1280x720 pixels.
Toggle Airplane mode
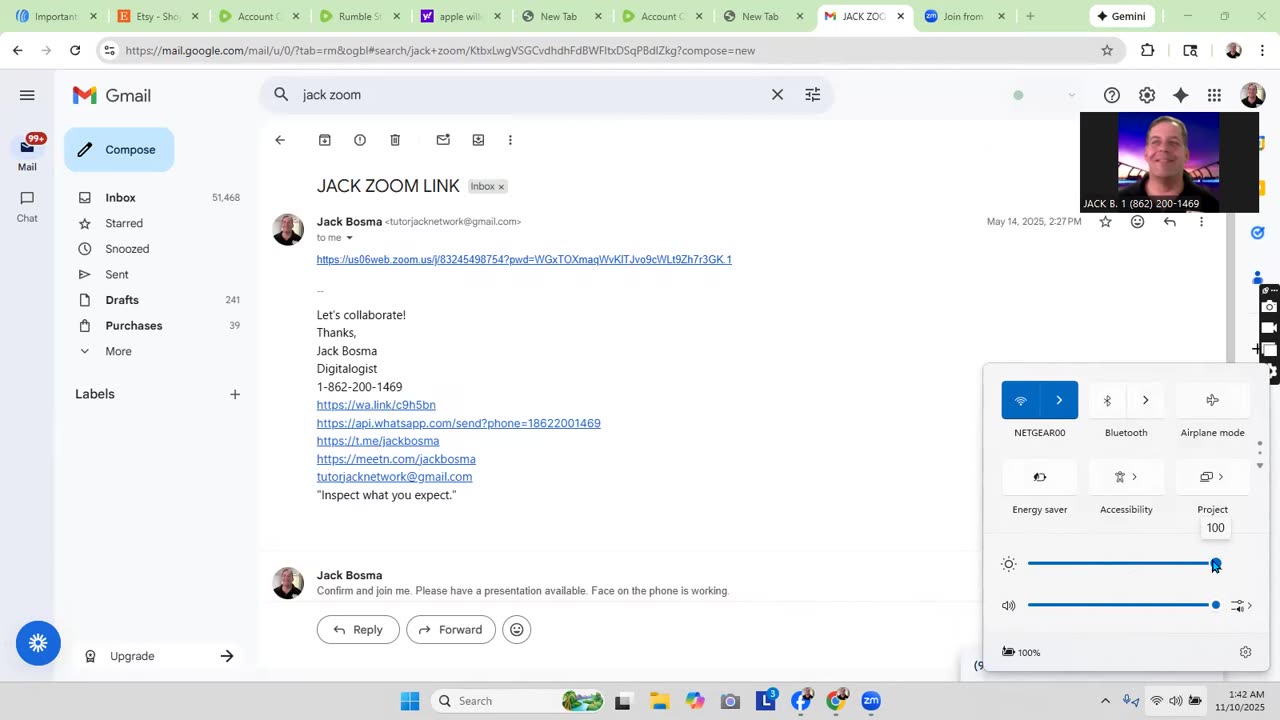pos(1212,400)
